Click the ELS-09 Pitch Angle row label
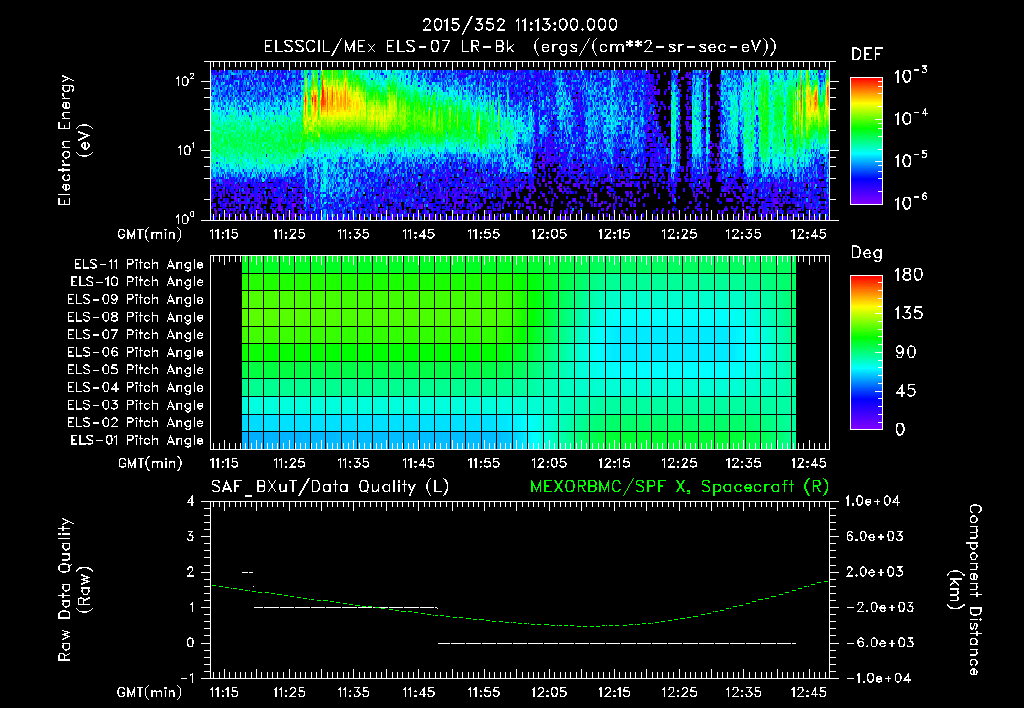 click(135, 300)
